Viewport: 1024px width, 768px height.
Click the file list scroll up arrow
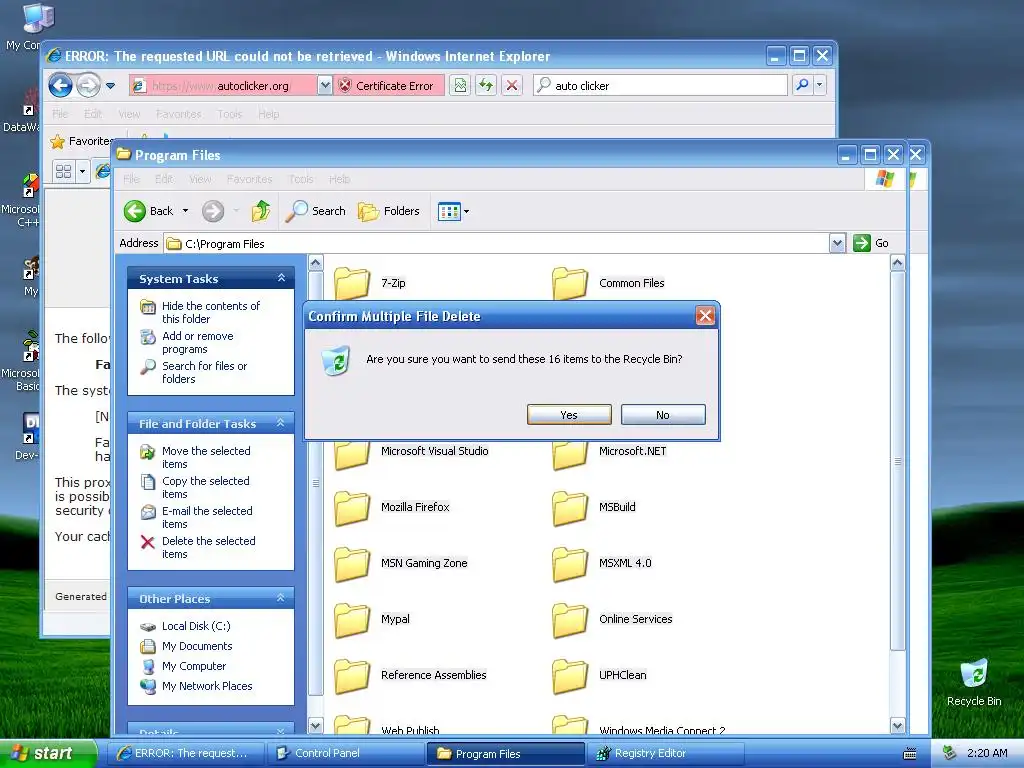click(897, 263)
